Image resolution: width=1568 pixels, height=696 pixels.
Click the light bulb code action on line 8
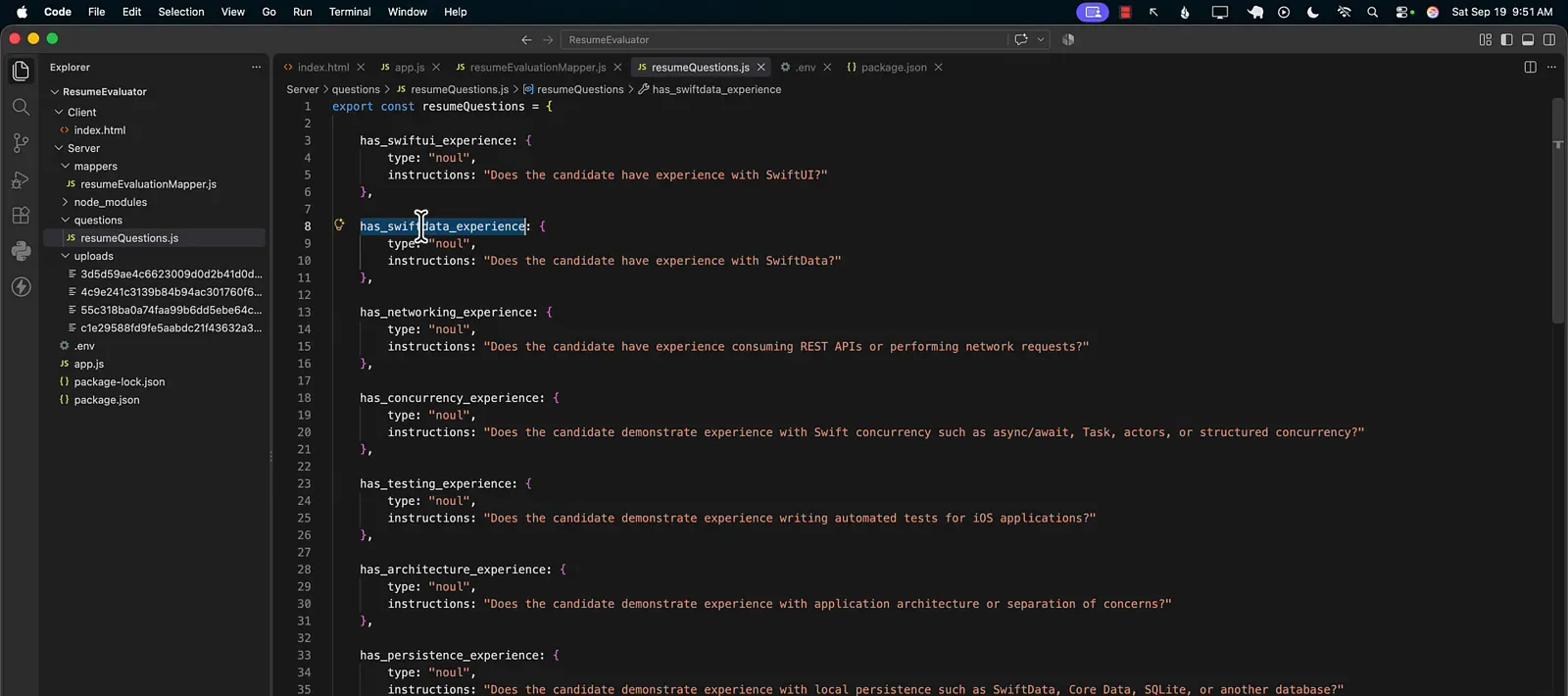point(339,225)
